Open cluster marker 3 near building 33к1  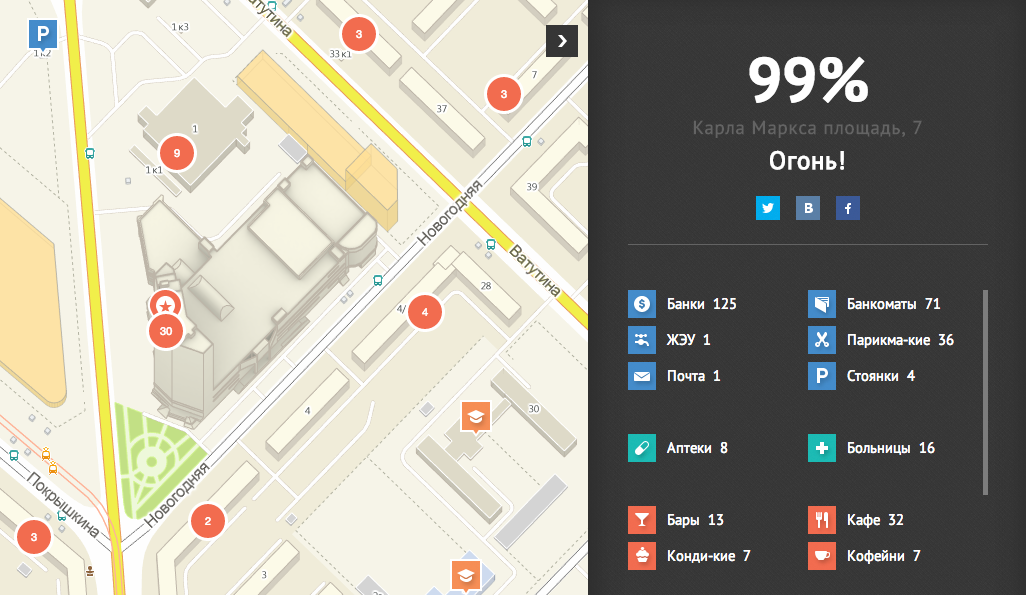359,34
